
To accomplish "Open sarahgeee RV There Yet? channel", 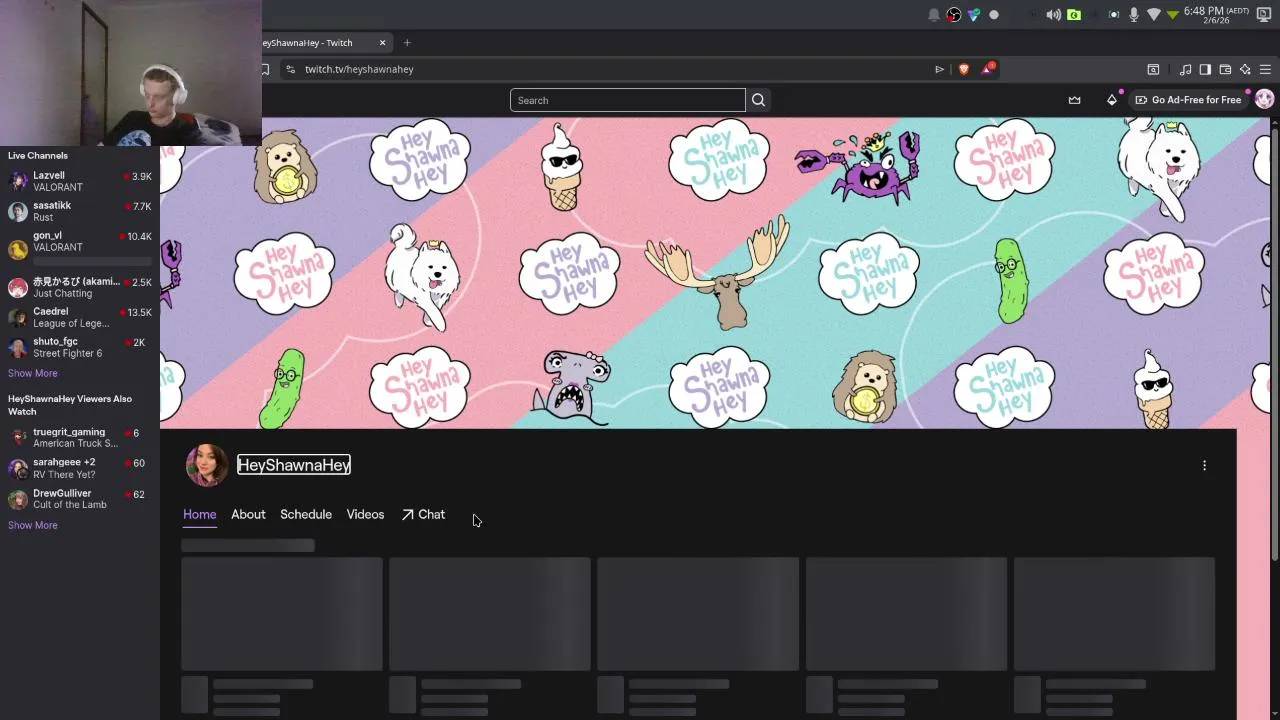I will (x=80, y=468).
